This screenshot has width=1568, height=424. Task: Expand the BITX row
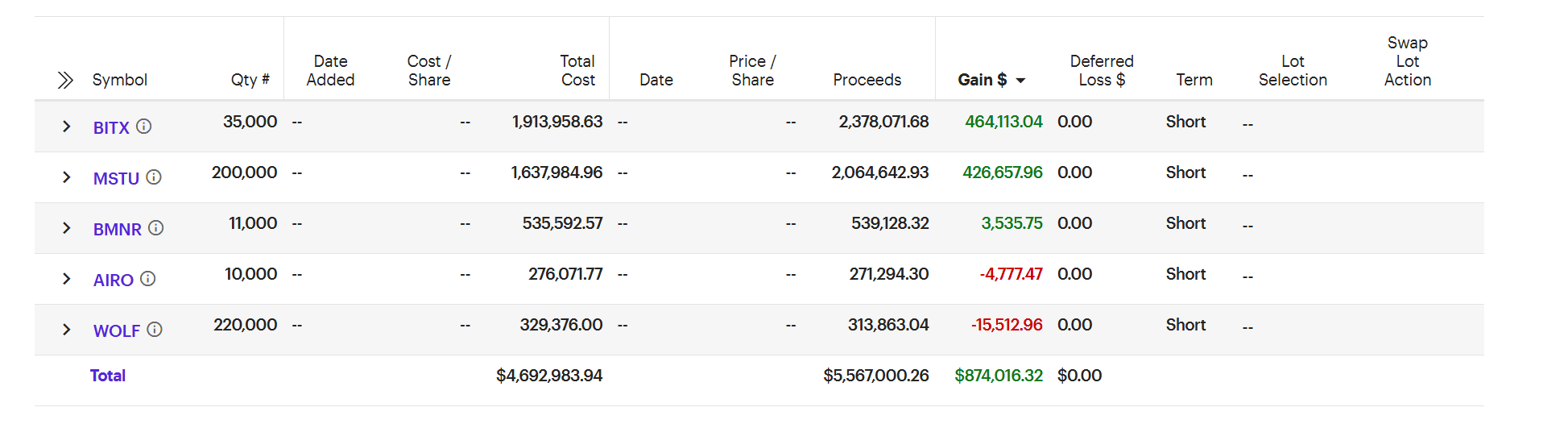tap(67, 127)
